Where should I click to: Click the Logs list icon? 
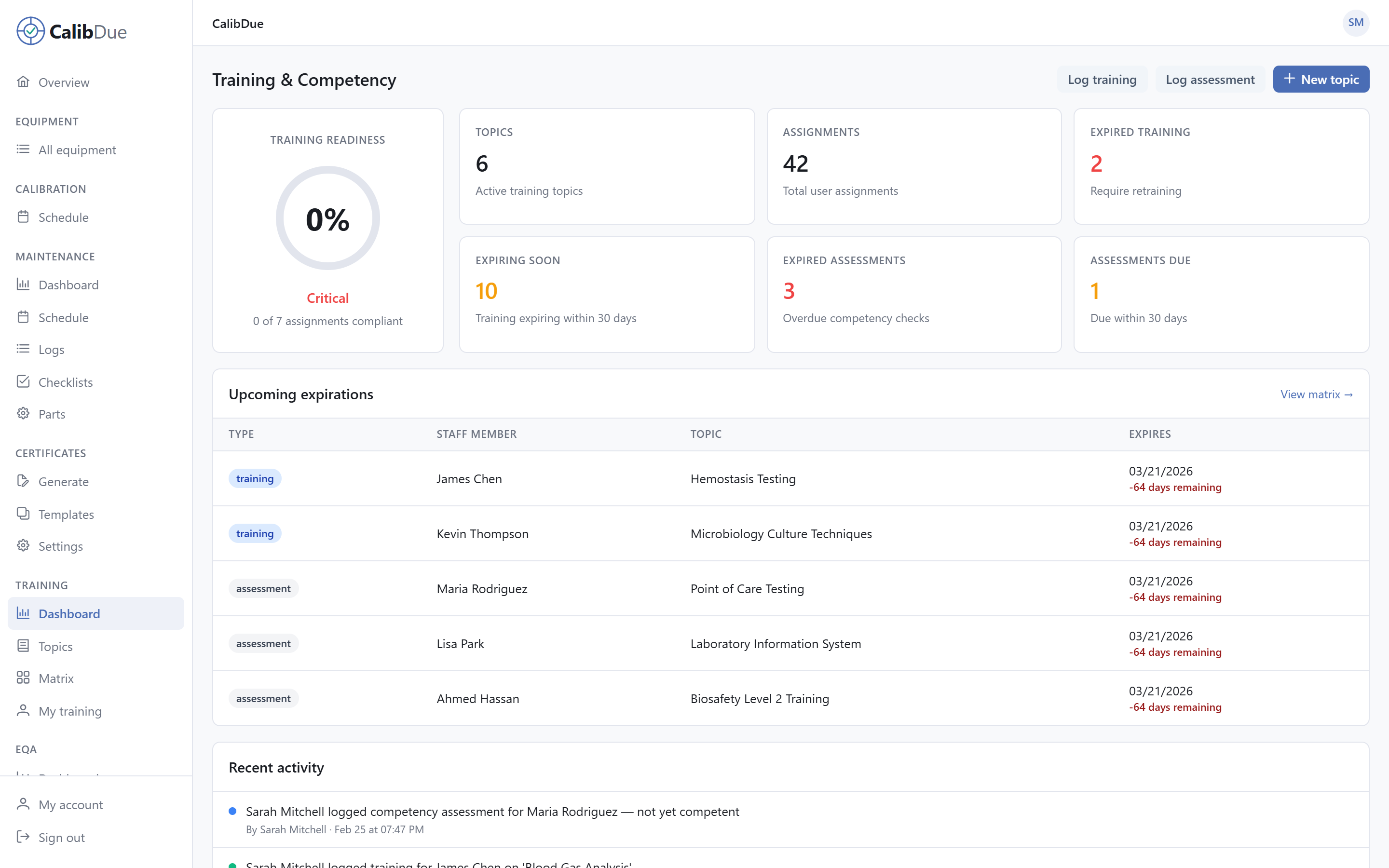[23, 349]
